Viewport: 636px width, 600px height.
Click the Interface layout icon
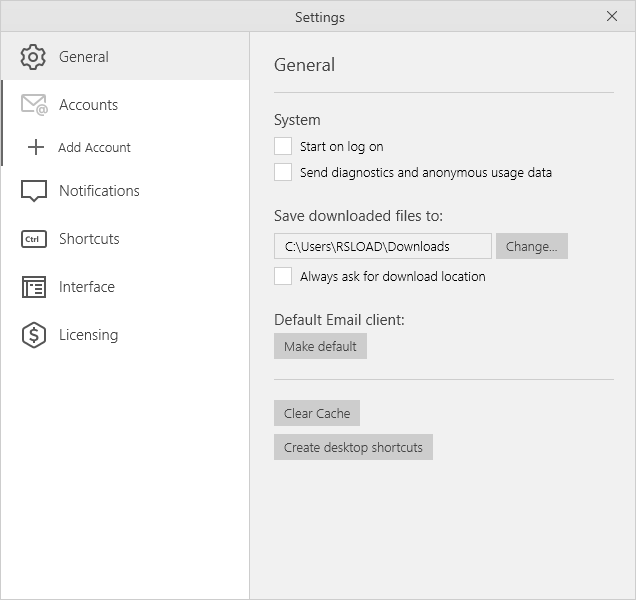tap(34, 287)
